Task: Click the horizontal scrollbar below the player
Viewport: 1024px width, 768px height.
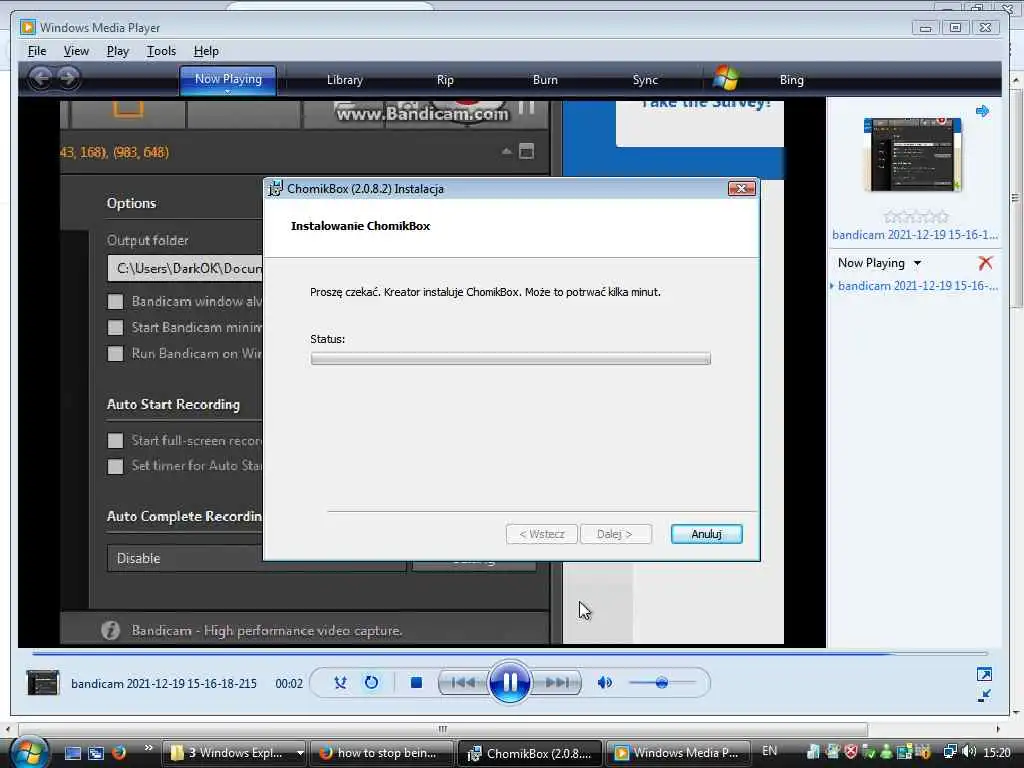Action: click(443, 729)
